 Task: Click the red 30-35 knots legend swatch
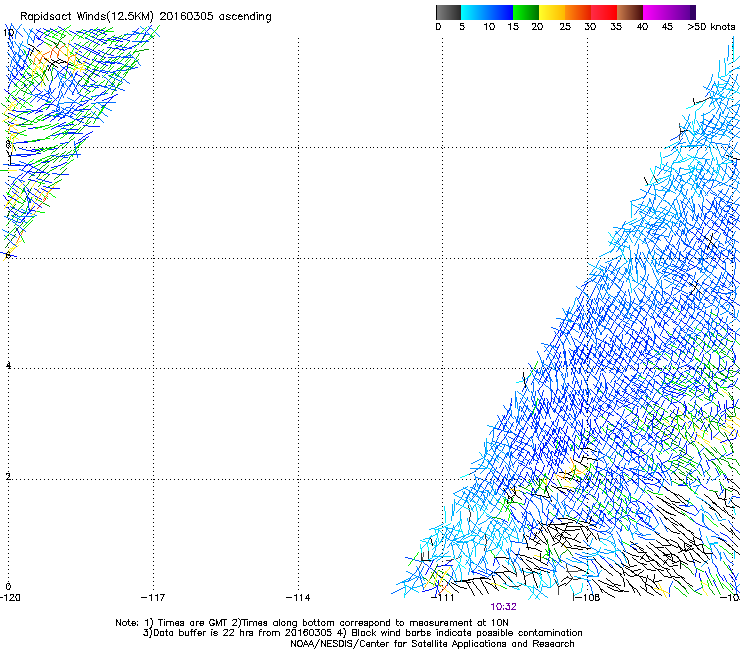(x=604, y=12)
